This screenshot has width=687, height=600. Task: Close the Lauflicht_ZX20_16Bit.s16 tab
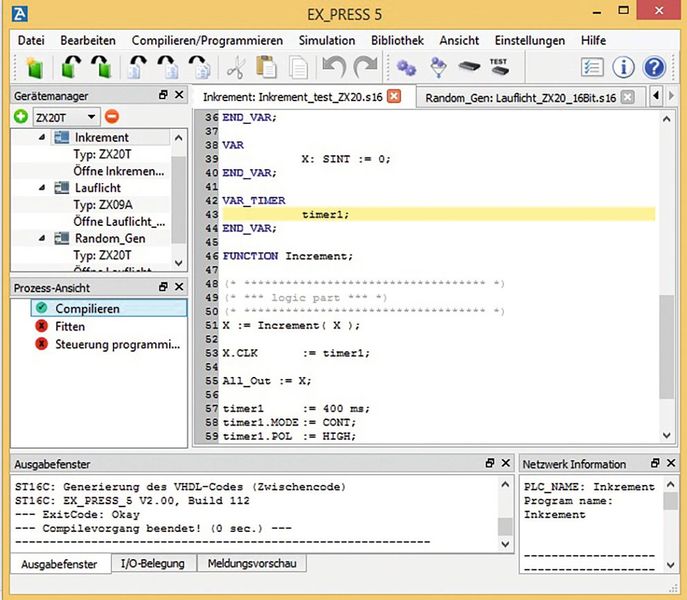point(627,97)
